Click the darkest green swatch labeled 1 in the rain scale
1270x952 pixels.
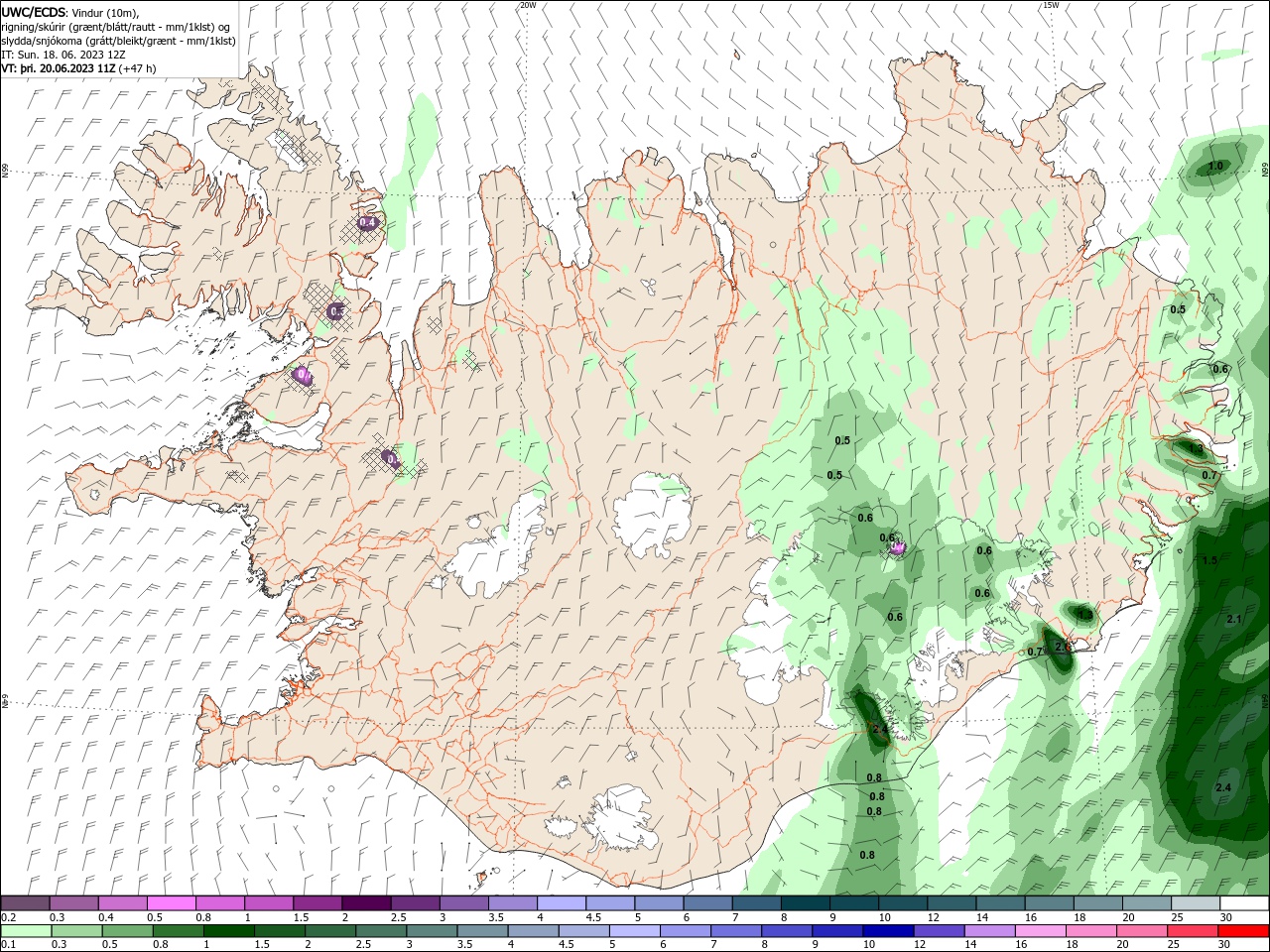coord(228,932)
